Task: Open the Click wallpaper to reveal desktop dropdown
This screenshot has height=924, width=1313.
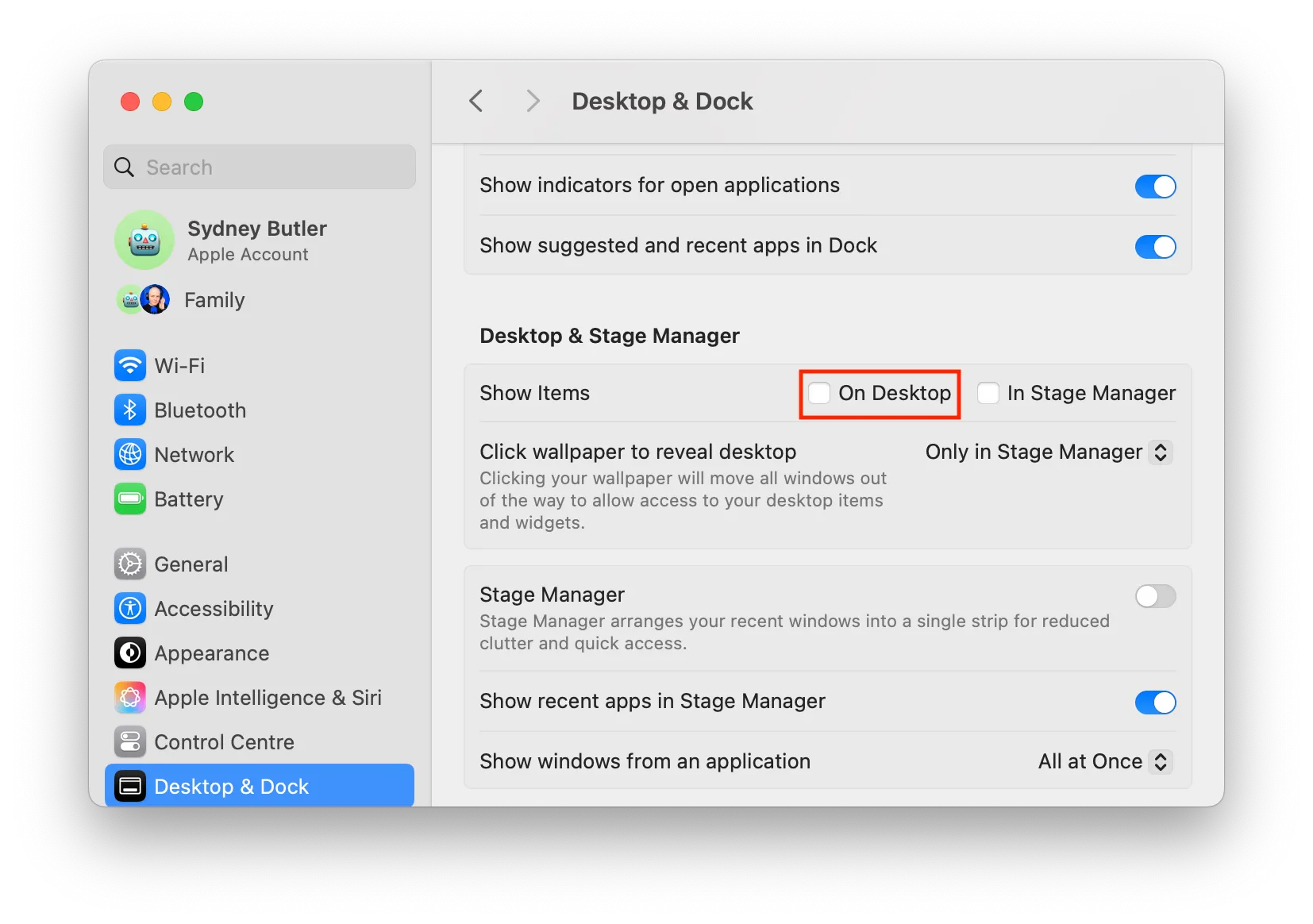Action: click(x=1048, y=452)
